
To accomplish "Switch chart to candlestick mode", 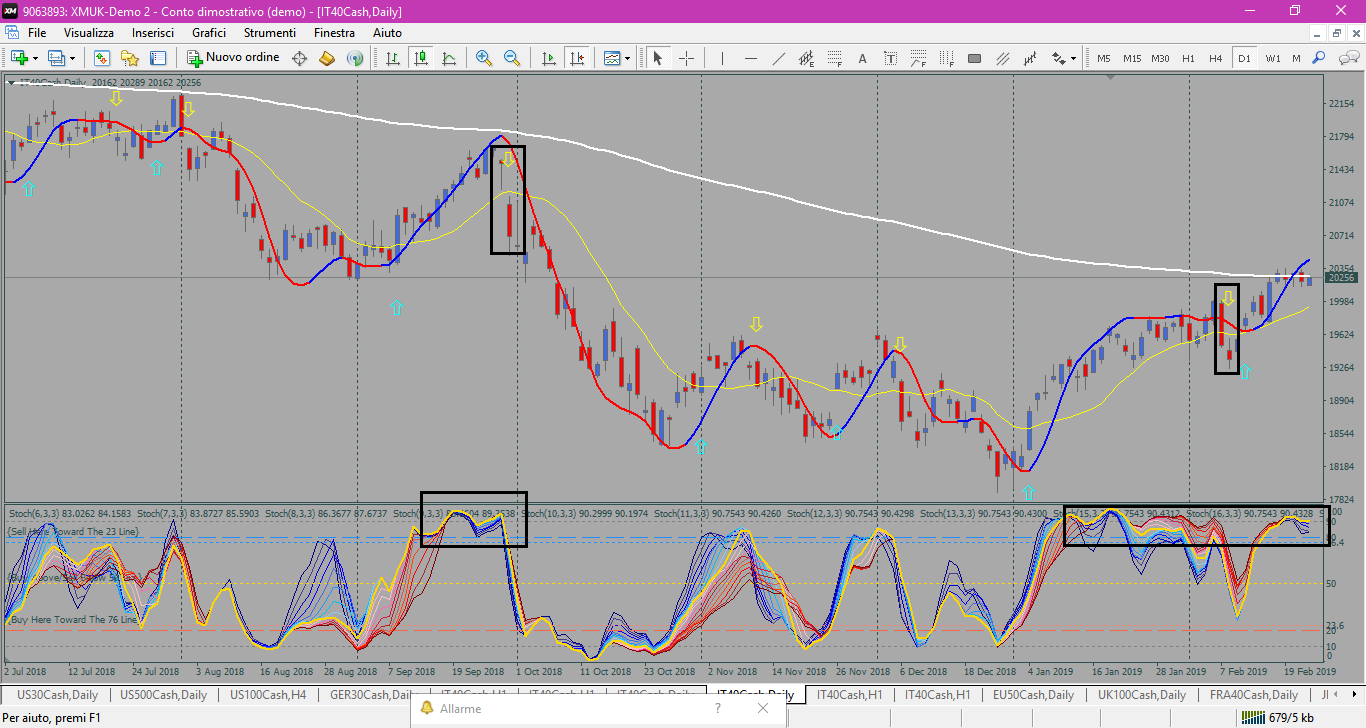I will click(x=421, y=58).
